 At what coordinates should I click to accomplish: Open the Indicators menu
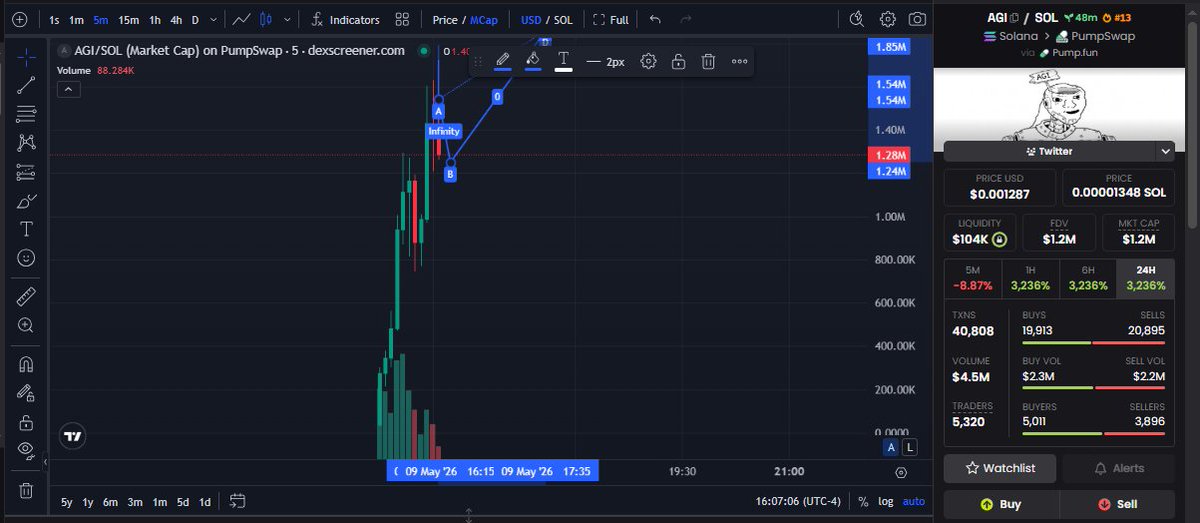pyautogui.click(x=345, y=19)
